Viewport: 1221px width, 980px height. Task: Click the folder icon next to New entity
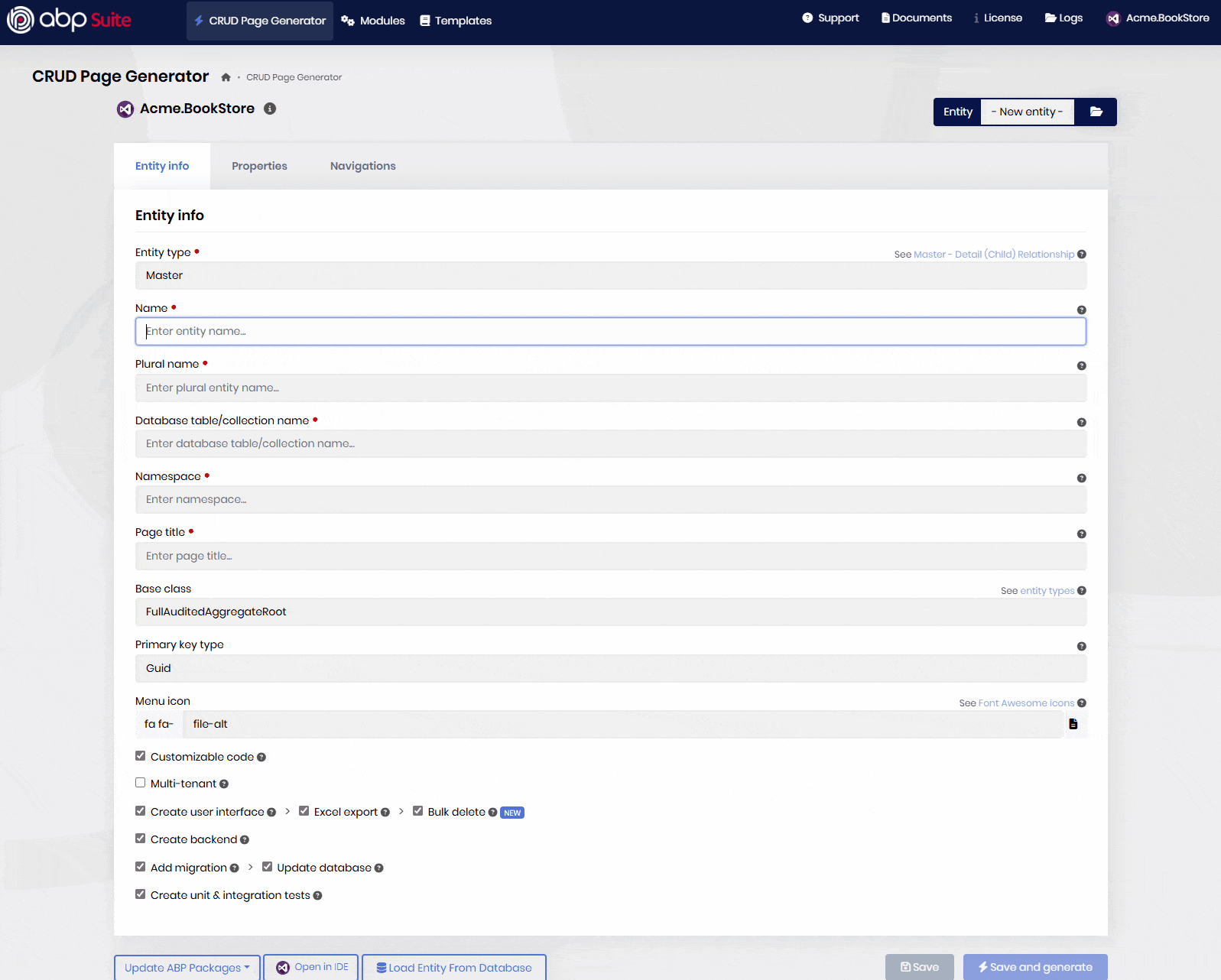point(1096,112)
